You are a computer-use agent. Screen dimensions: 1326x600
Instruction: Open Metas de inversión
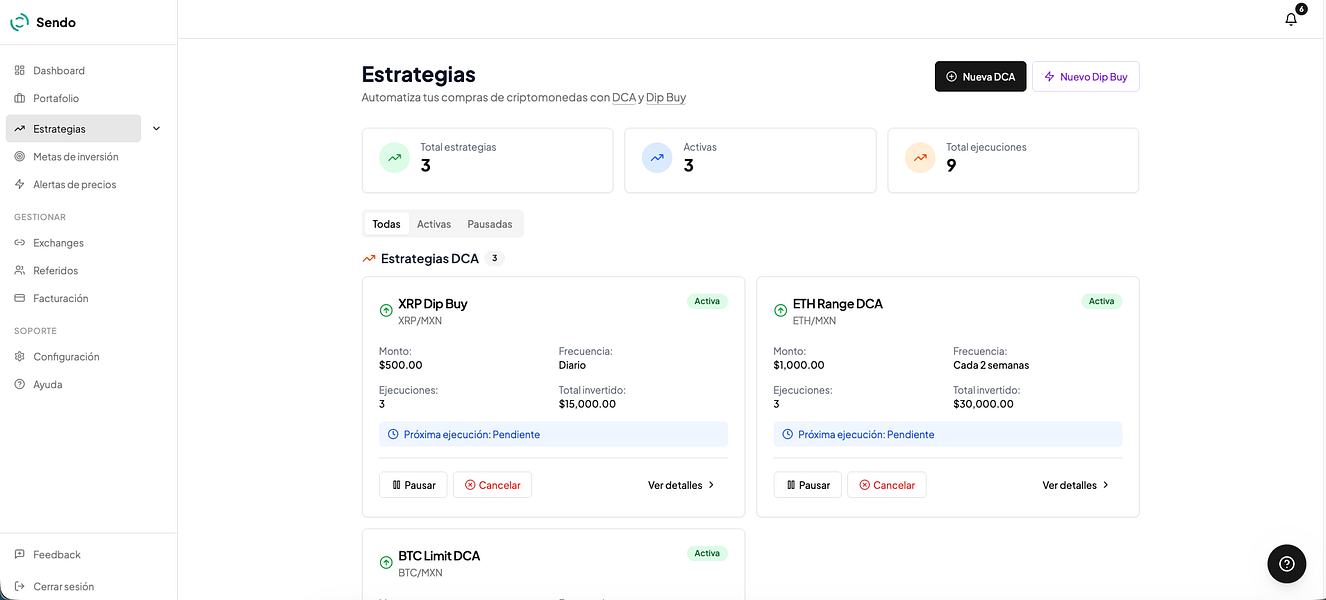click(75, 156)
